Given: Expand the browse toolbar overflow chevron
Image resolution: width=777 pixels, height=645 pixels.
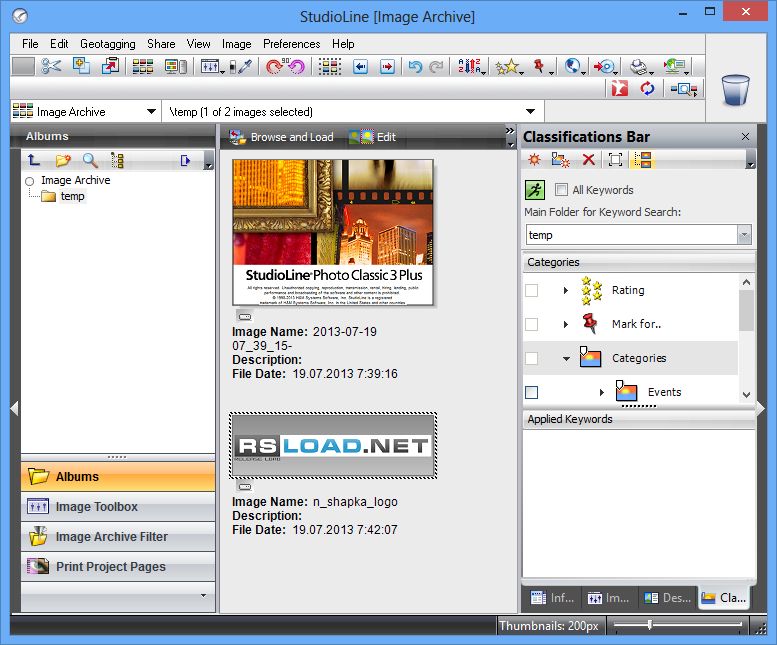Looking at the screenshot, I should click(x=510, y=131).
